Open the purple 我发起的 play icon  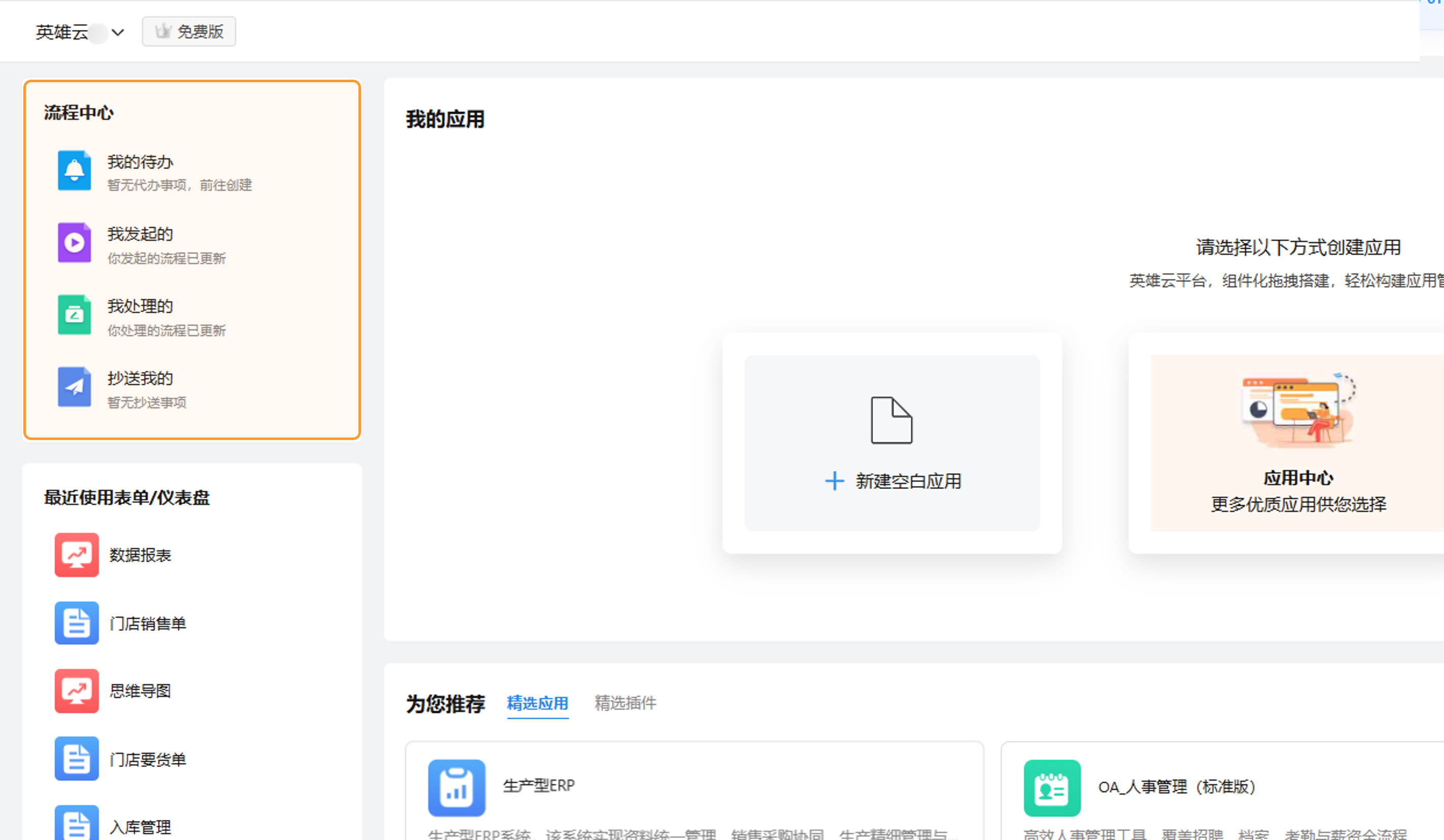click(x=74, y=243)
